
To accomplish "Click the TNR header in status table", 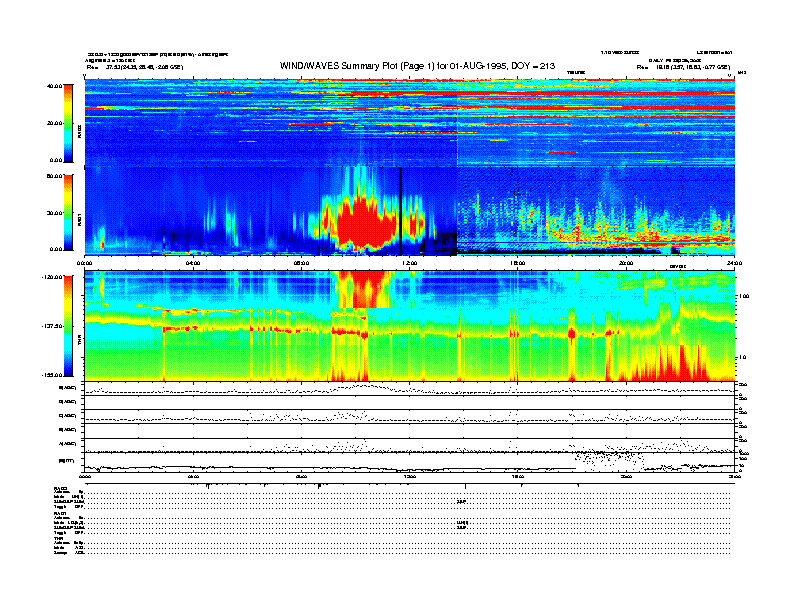I will click(58, 538).
